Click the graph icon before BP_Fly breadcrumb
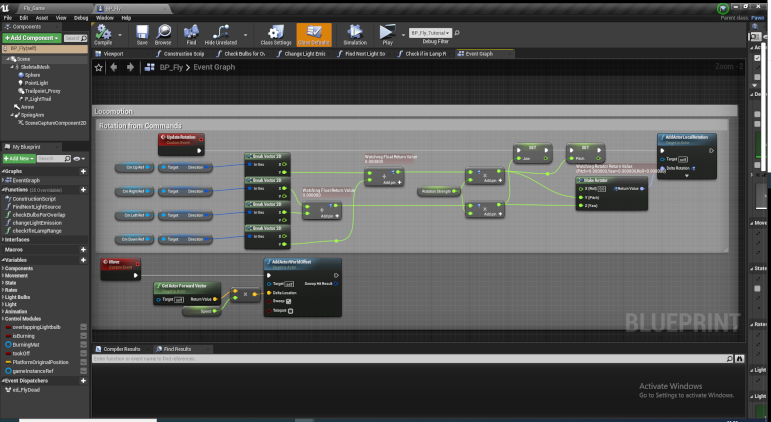The image size is (771, 422). [150, 67]
